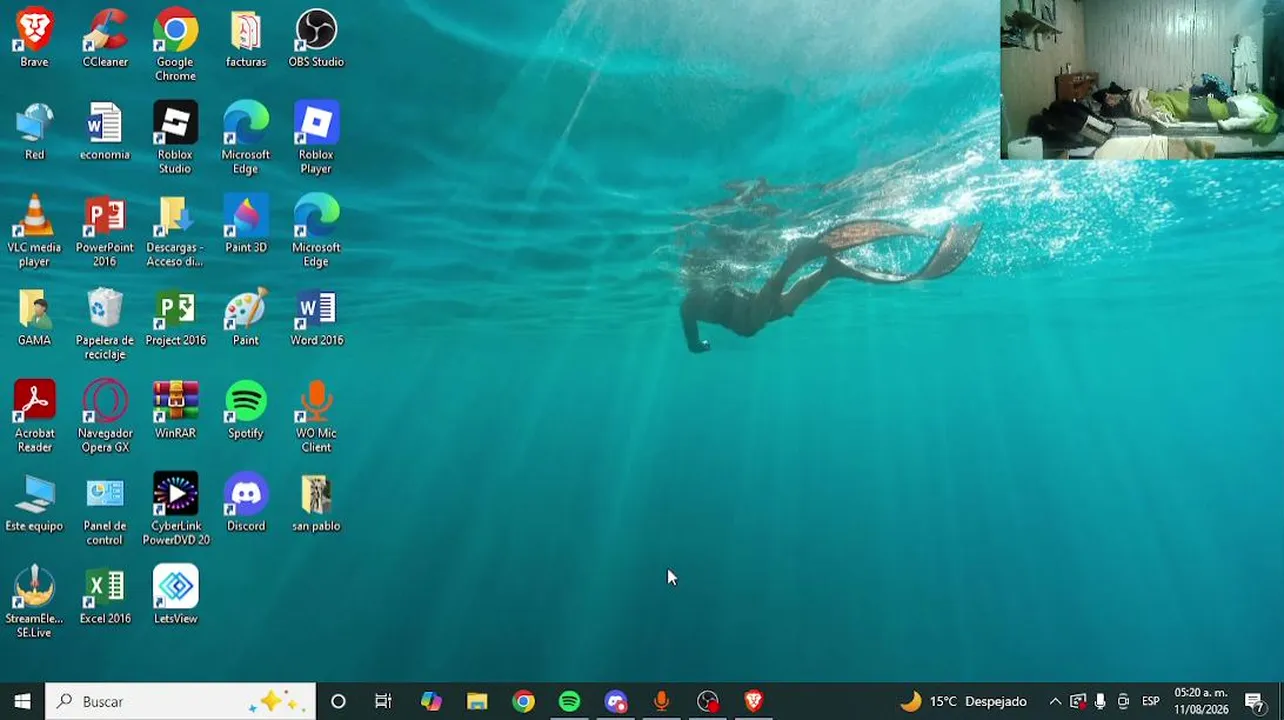Switch to Discord in the taskbar
This screenshot has width=1284, height=720.
[615, 701]
